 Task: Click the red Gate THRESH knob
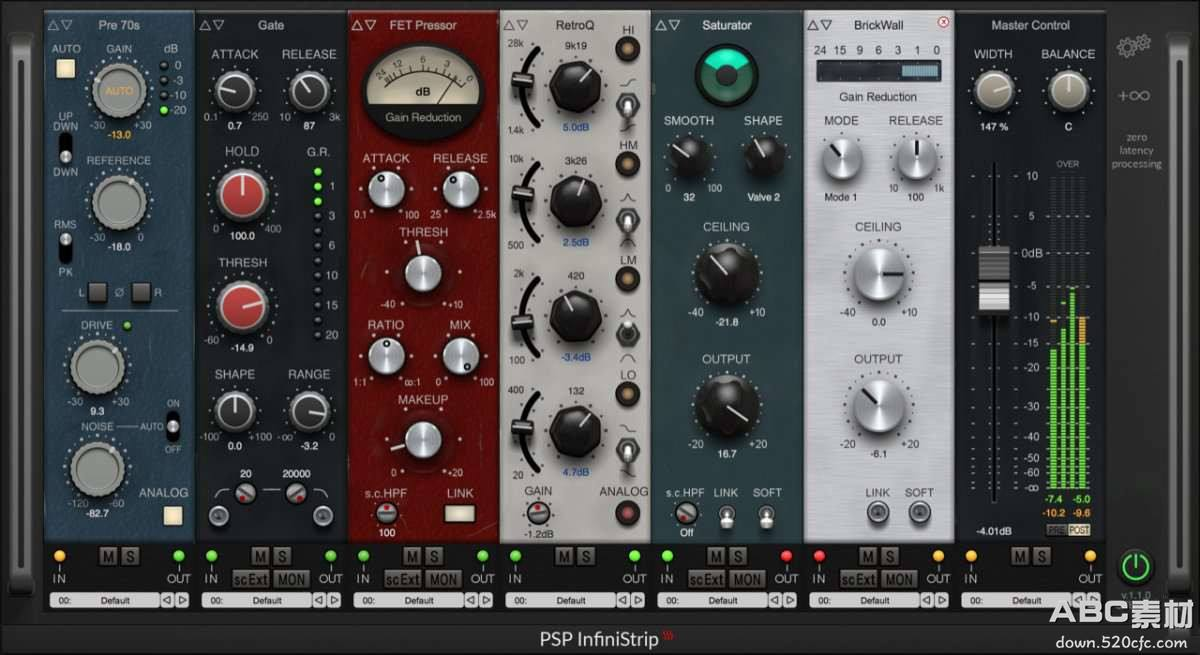(242, 307)
